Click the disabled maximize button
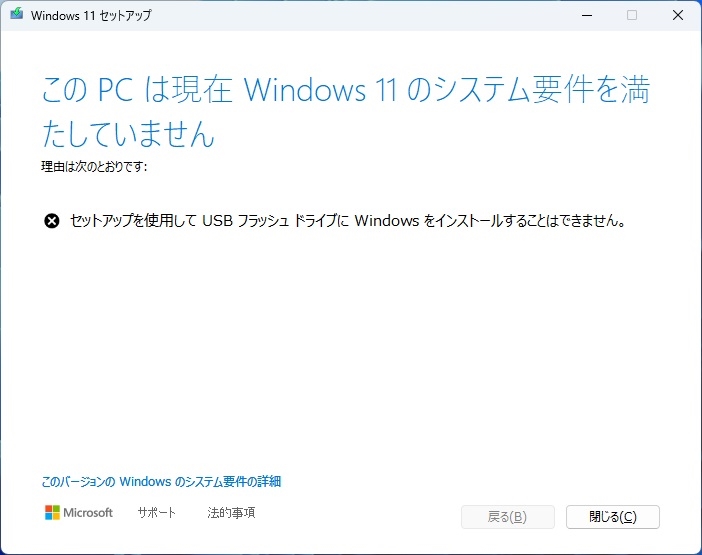The height and width of the screenshot is (555, 702). pos(632,15)
